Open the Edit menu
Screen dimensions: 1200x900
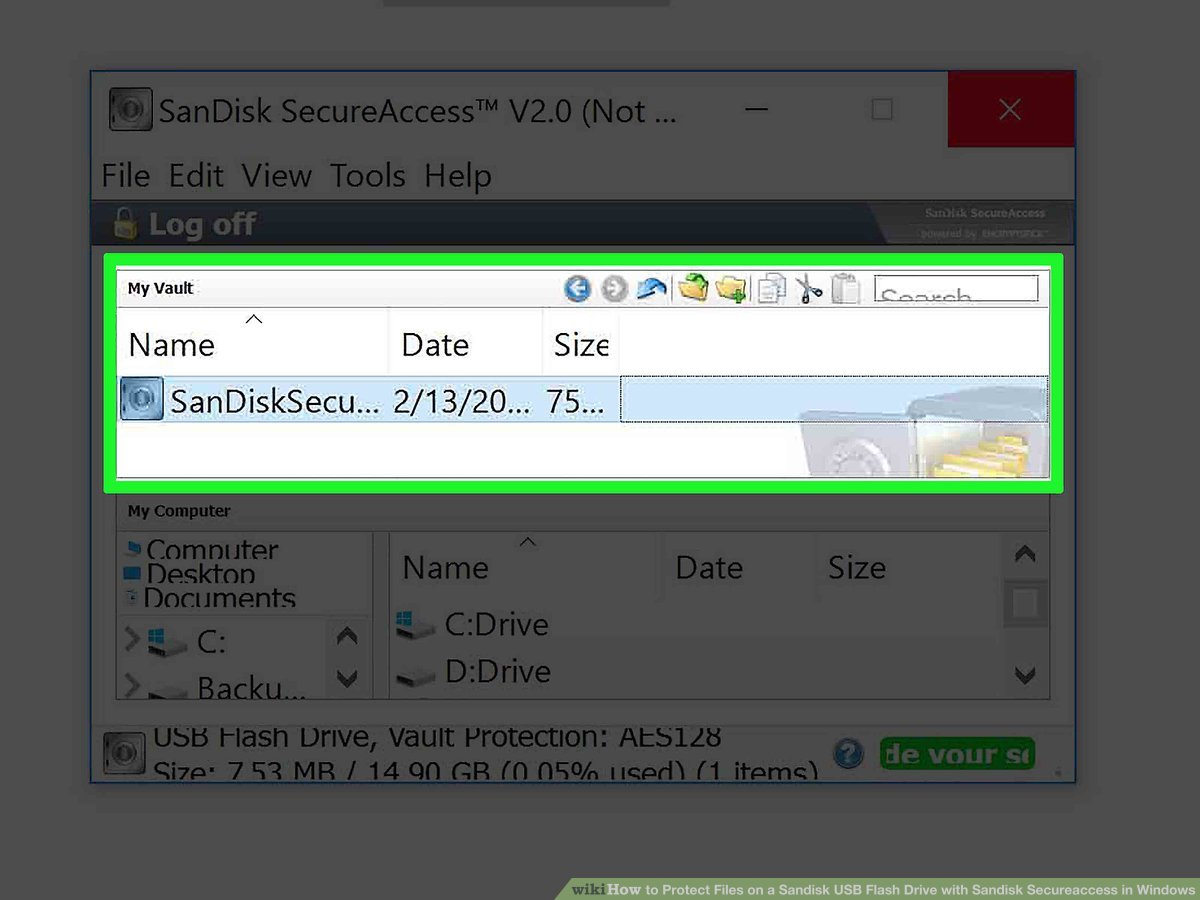pos(196,176)
